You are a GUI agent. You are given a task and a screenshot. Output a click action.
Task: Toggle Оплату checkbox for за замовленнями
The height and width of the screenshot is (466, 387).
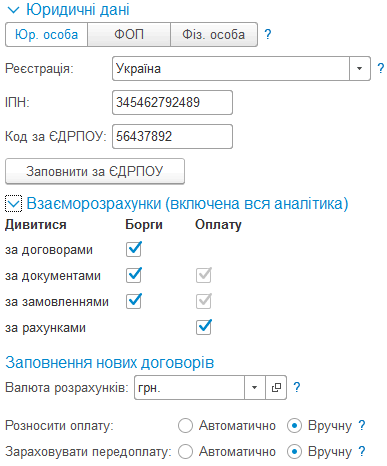point(204,301)
